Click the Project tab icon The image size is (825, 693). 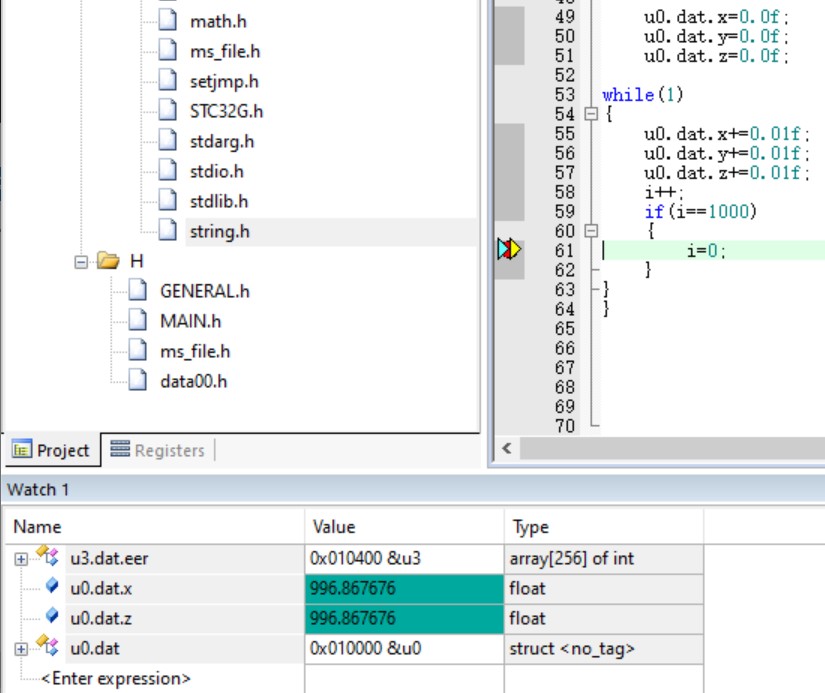point(22,450)
